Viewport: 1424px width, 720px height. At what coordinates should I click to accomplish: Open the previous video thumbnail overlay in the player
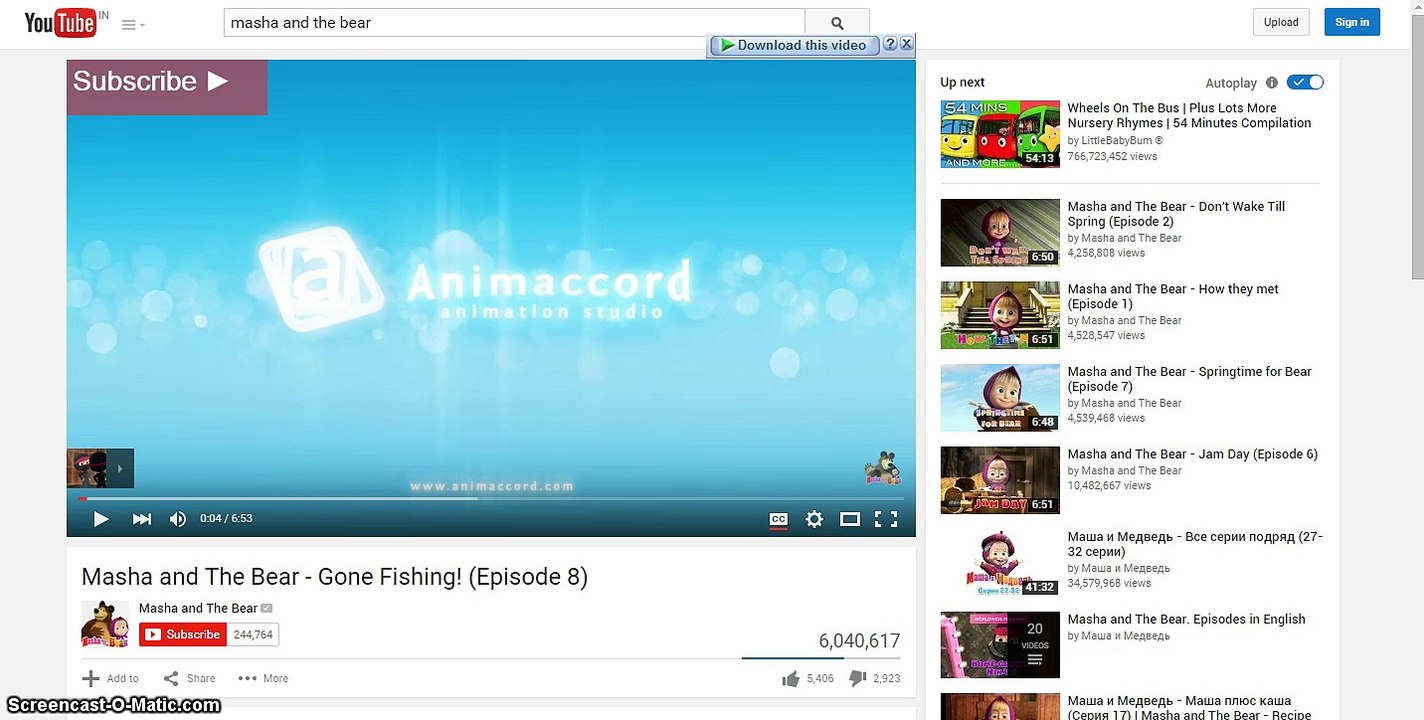pyautogui.click(x=100, y=468)
